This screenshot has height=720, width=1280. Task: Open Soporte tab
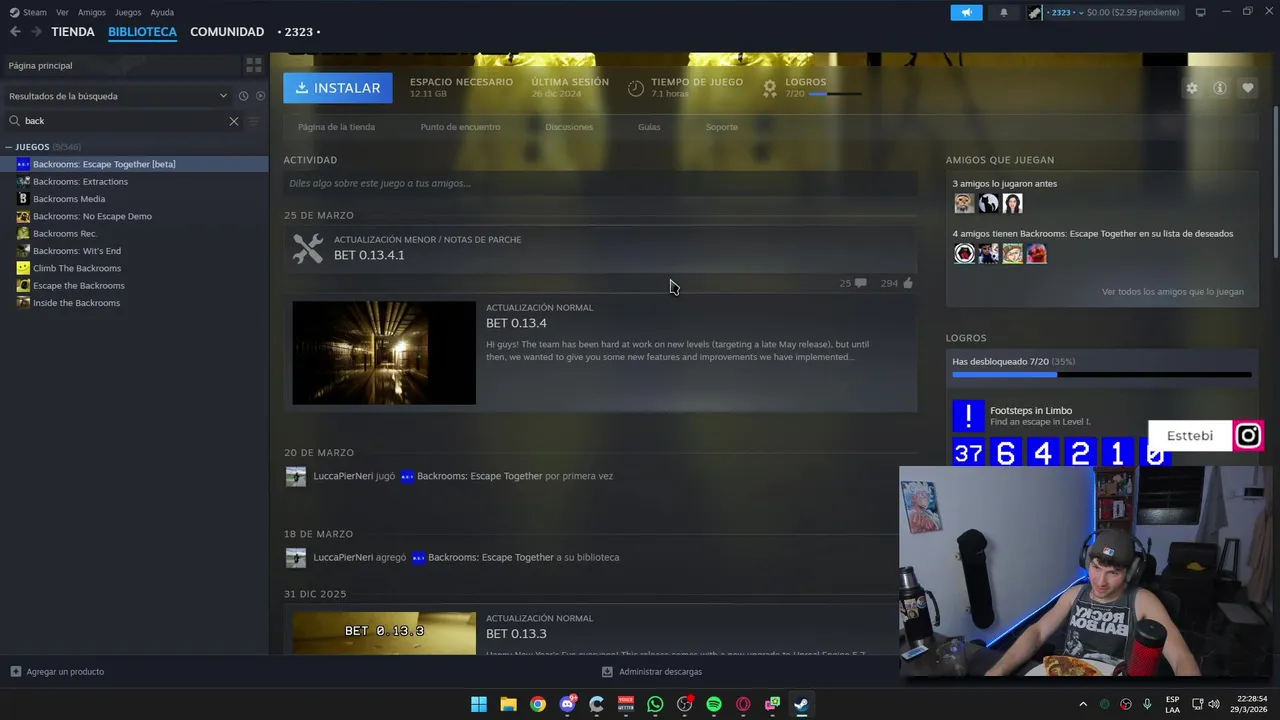tap(722, 127)
